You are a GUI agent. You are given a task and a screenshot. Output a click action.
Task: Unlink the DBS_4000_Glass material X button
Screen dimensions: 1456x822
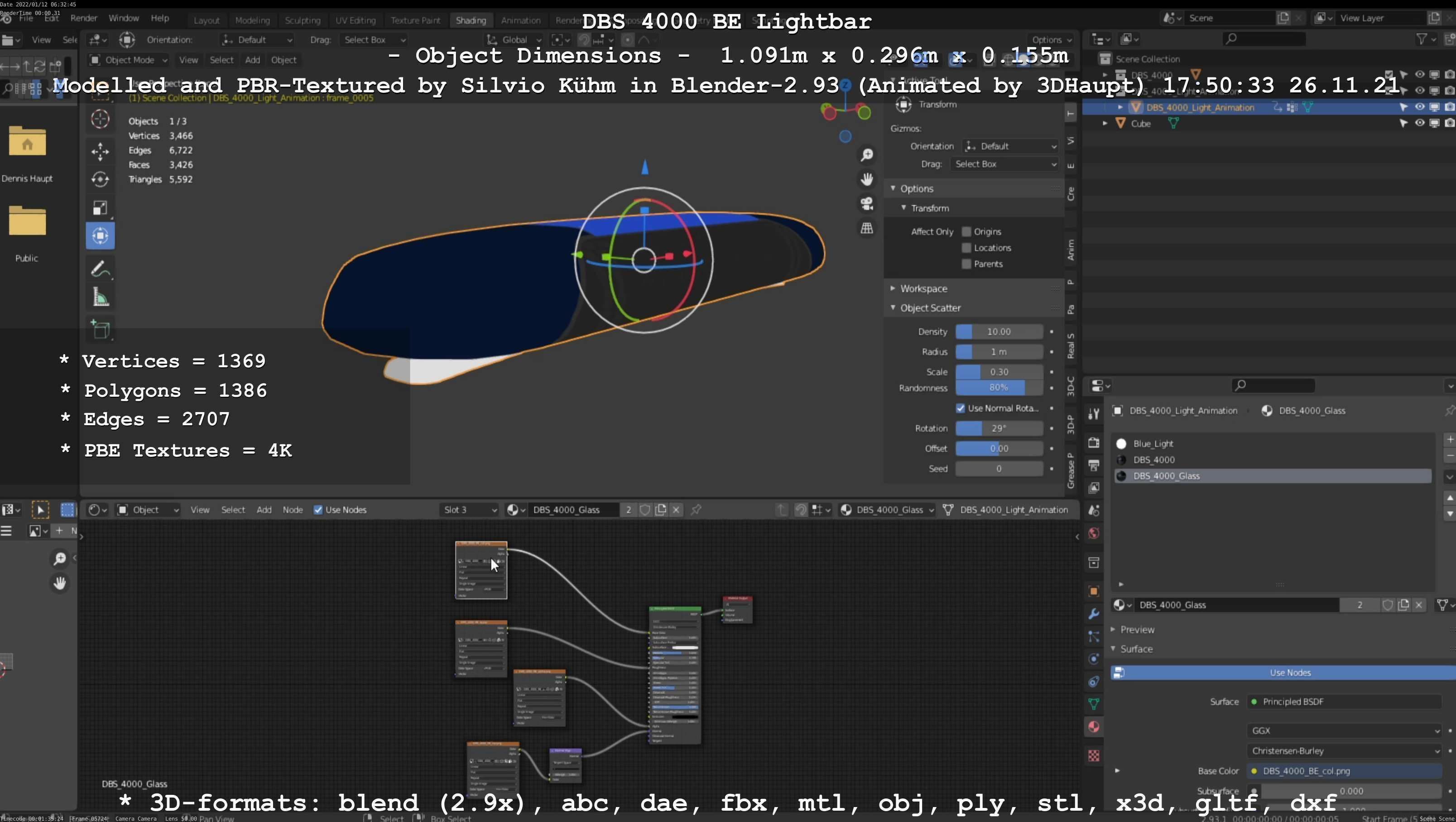pos(676,510)
